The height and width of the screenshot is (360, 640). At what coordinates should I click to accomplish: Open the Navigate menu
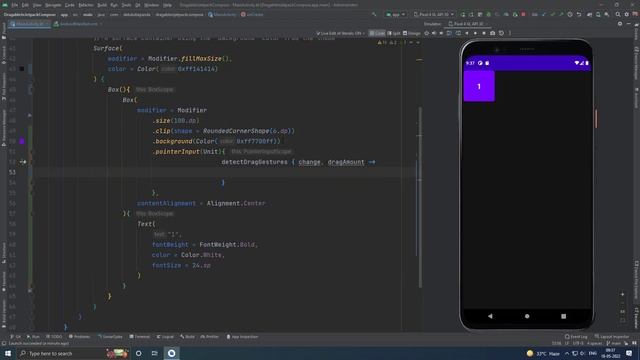tap(53, 5)
